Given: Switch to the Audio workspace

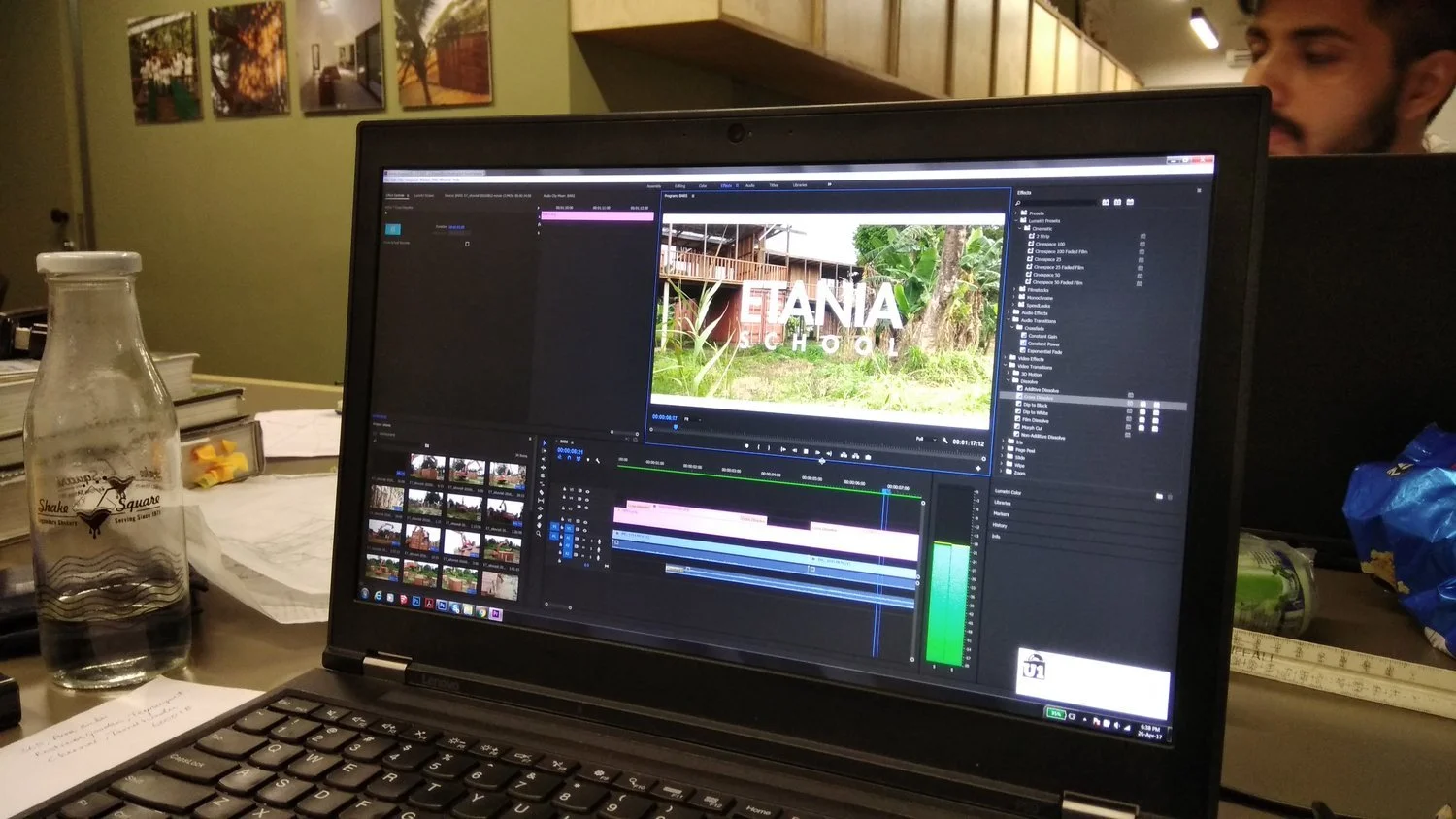Looking at the screenshot, I should [750, 185].
